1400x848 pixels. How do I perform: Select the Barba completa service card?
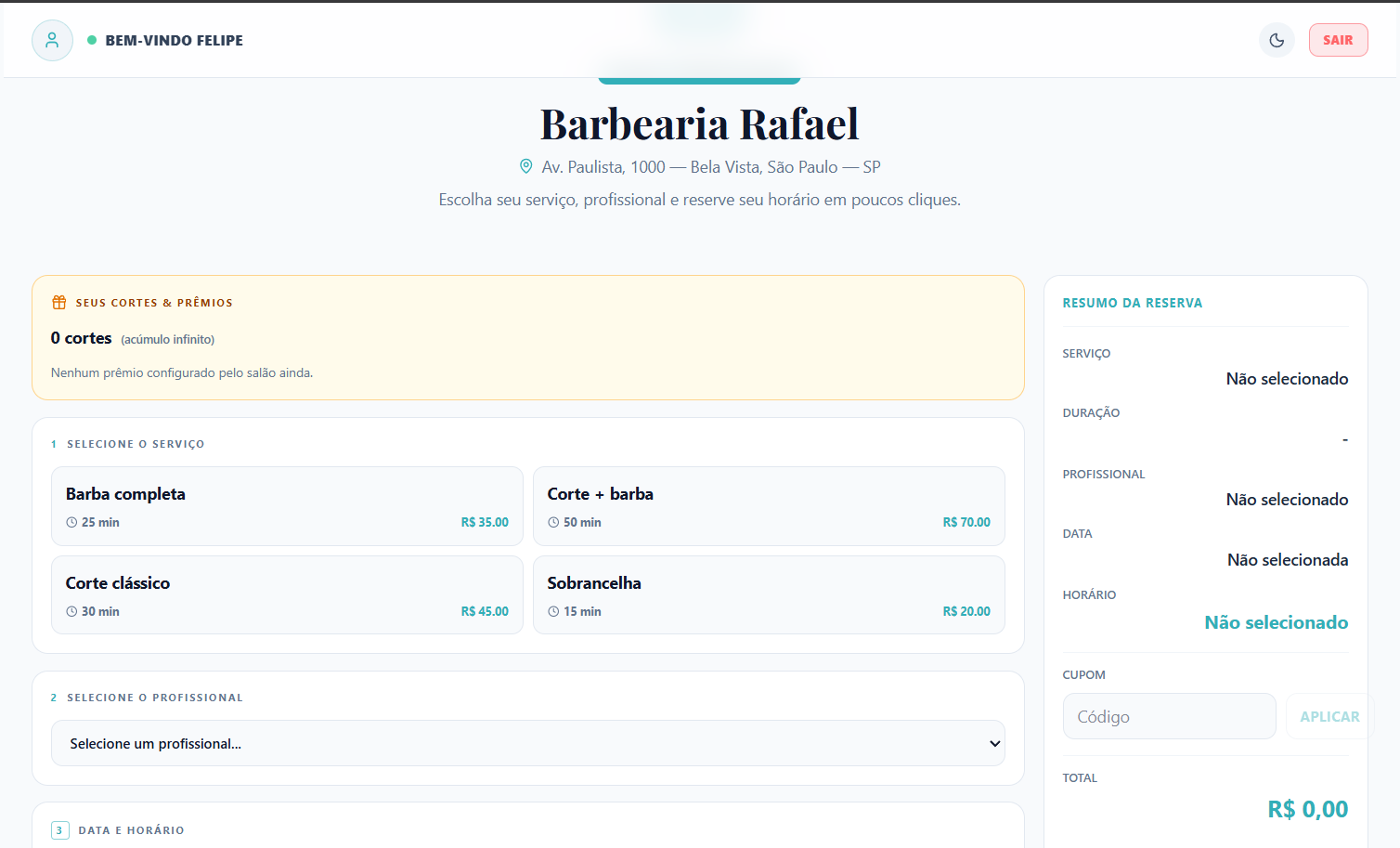click(x=287, y=506)
